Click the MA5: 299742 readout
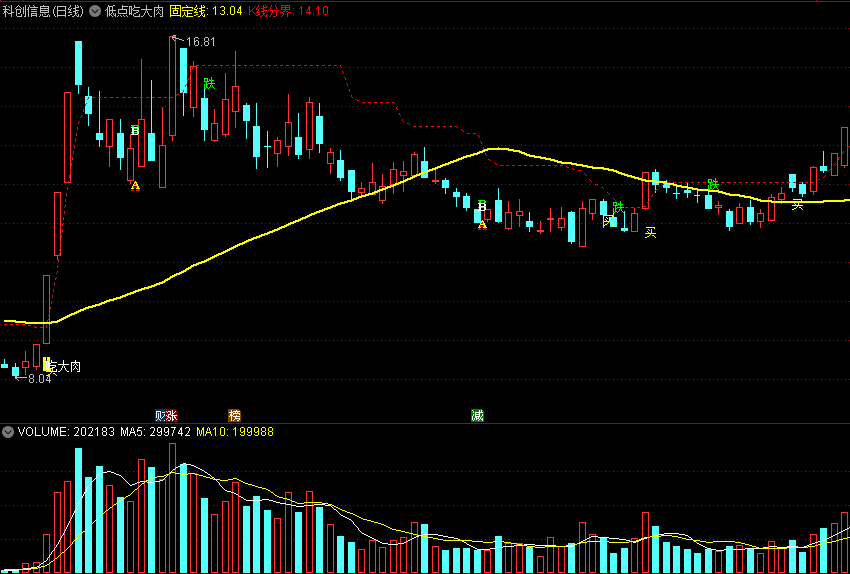The height and width of the screenshot is (574, 850). pos(156,432)
